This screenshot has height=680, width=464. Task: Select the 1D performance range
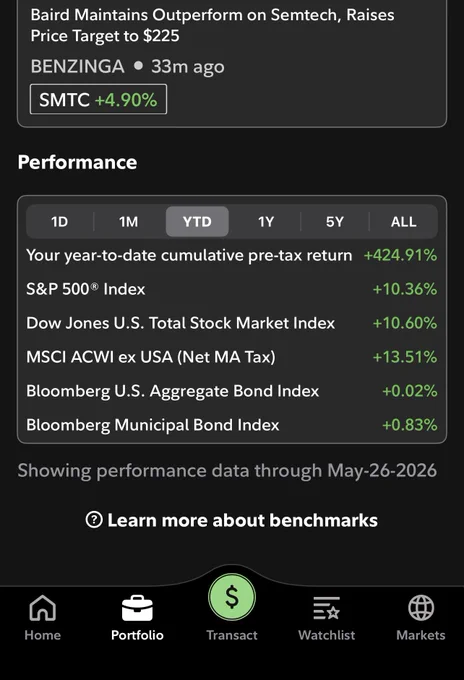[59, 222]
